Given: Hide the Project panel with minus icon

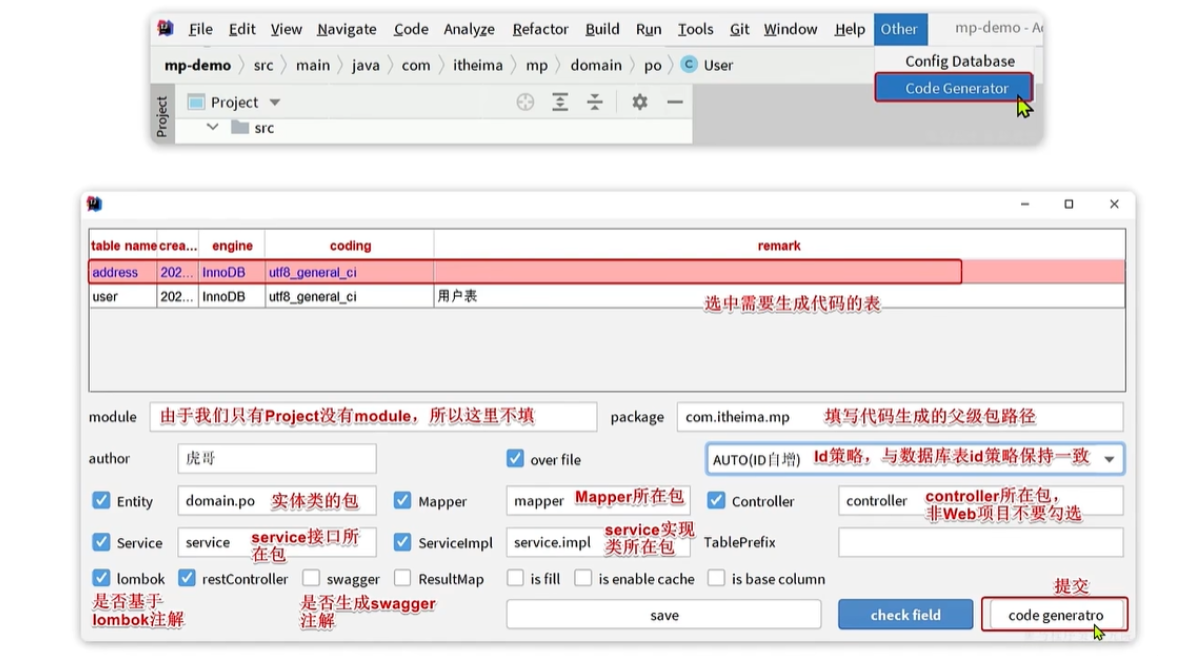Looking at the screenshot, I should 675,102.
